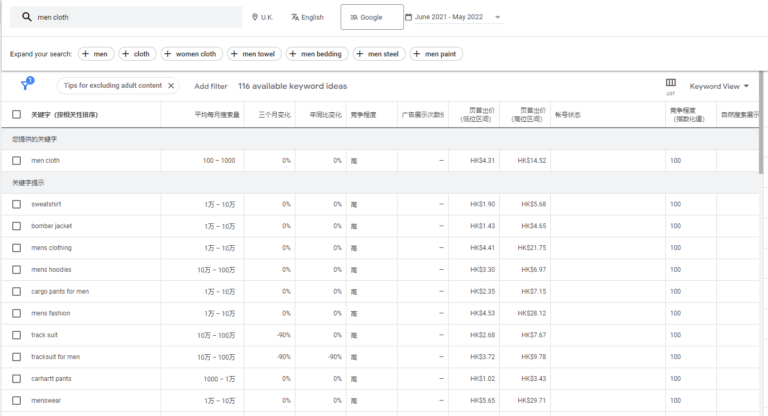Change the English language setting
This screenshot has width=768, height=416.
click(307, 17)
